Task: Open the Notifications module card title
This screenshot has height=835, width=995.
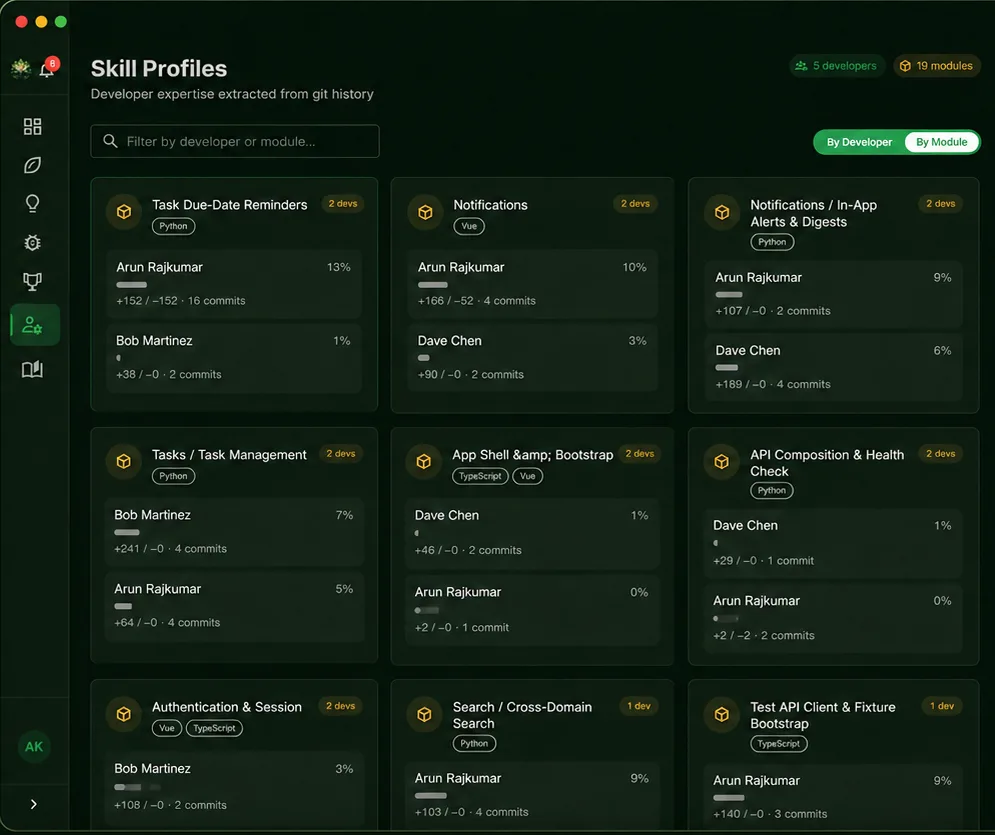Action: pyautogui.click(x=491, y=205)
